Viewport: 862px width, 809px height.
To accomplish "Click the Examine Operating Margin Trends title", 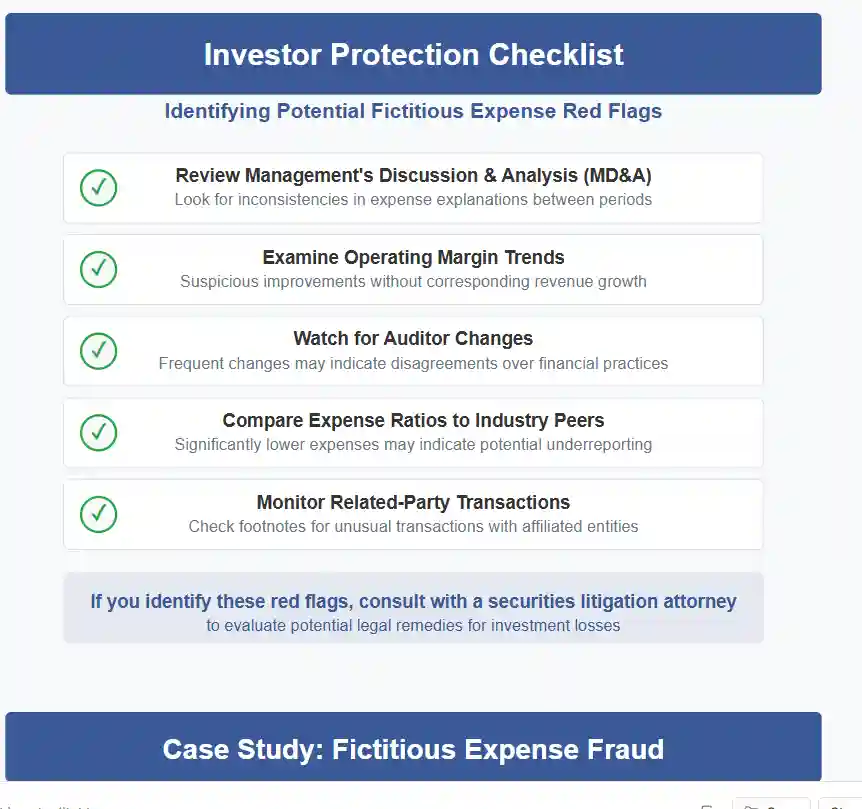I will [413, 258].
